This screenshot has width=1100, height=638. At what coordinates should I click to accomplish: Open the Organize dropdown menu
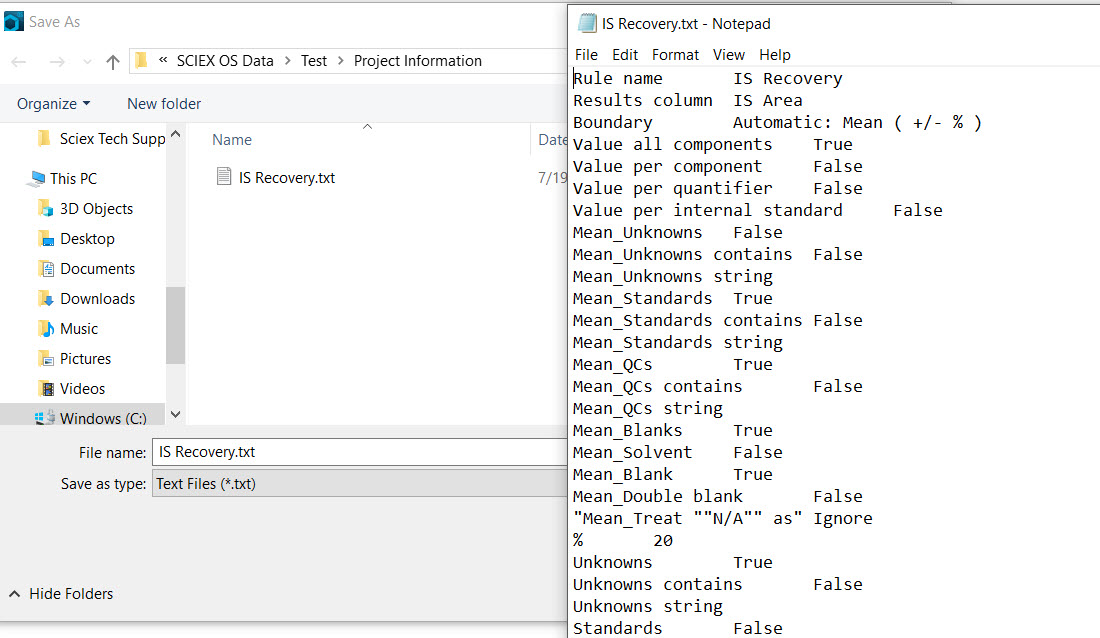click(54, 104)
